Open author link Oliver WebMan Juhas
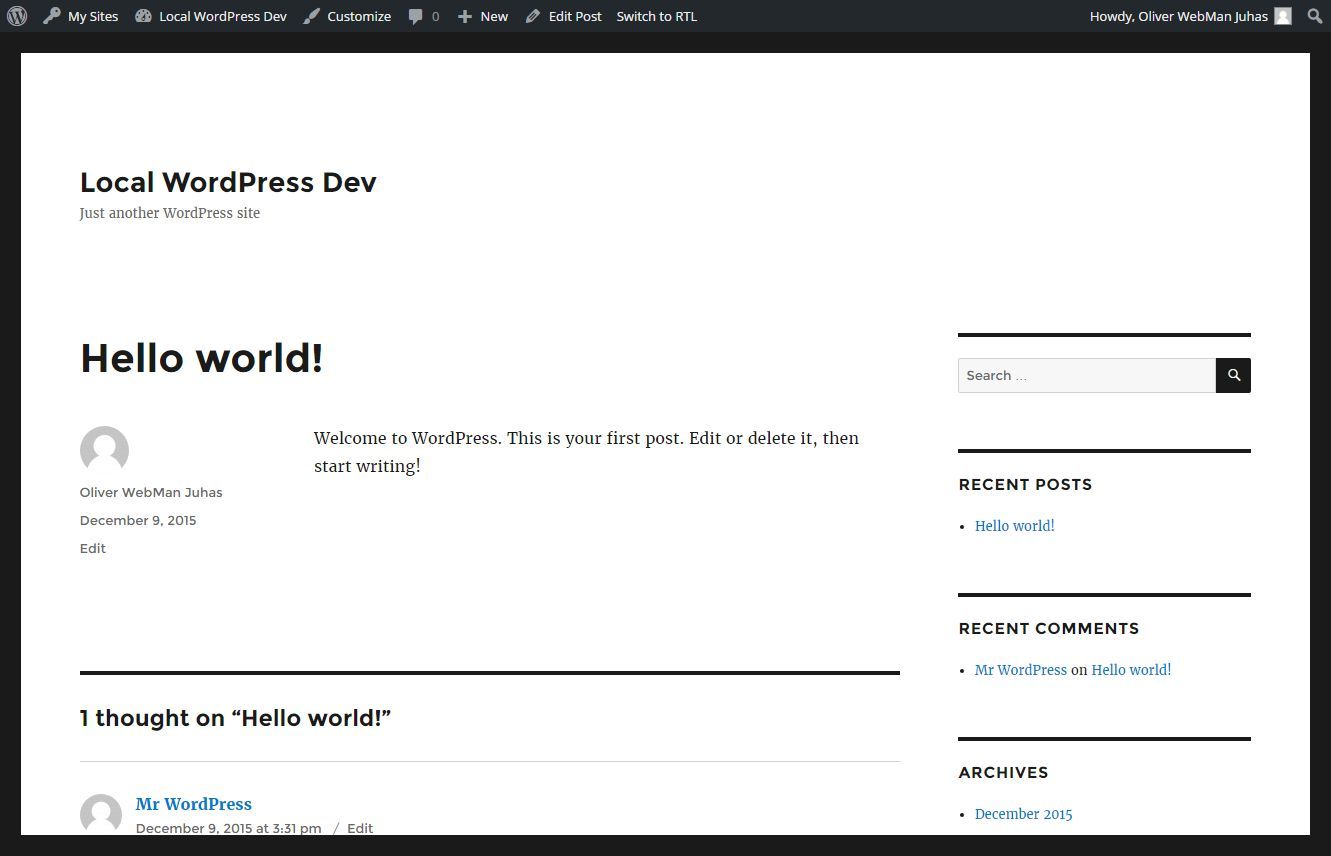The image size is (1331, 856). [x=151, y=492]
